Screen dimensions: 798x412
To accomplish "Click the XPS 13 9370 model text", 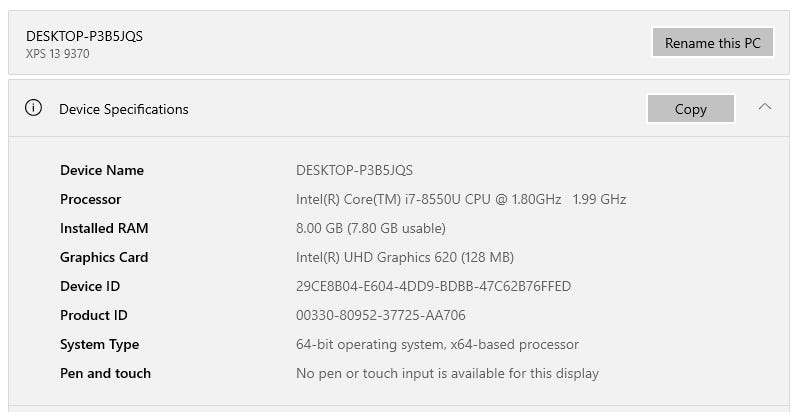I will [x=58, y=54].
